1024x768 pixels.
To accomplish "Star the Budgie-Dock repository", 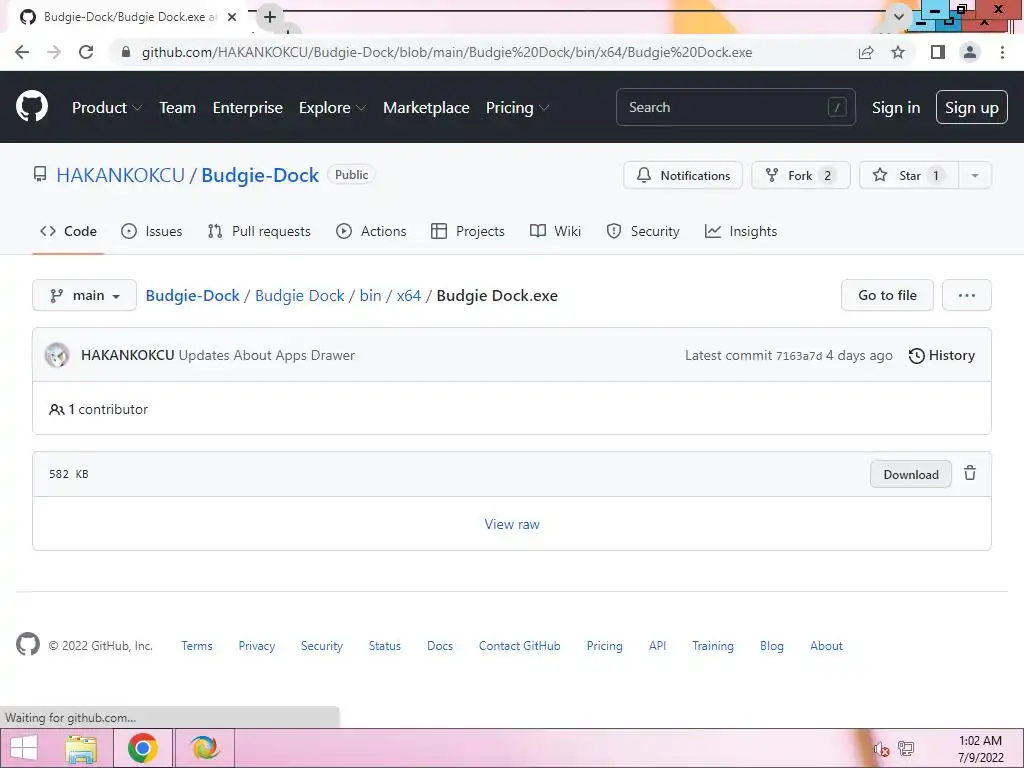I will [x=909, y=175].
